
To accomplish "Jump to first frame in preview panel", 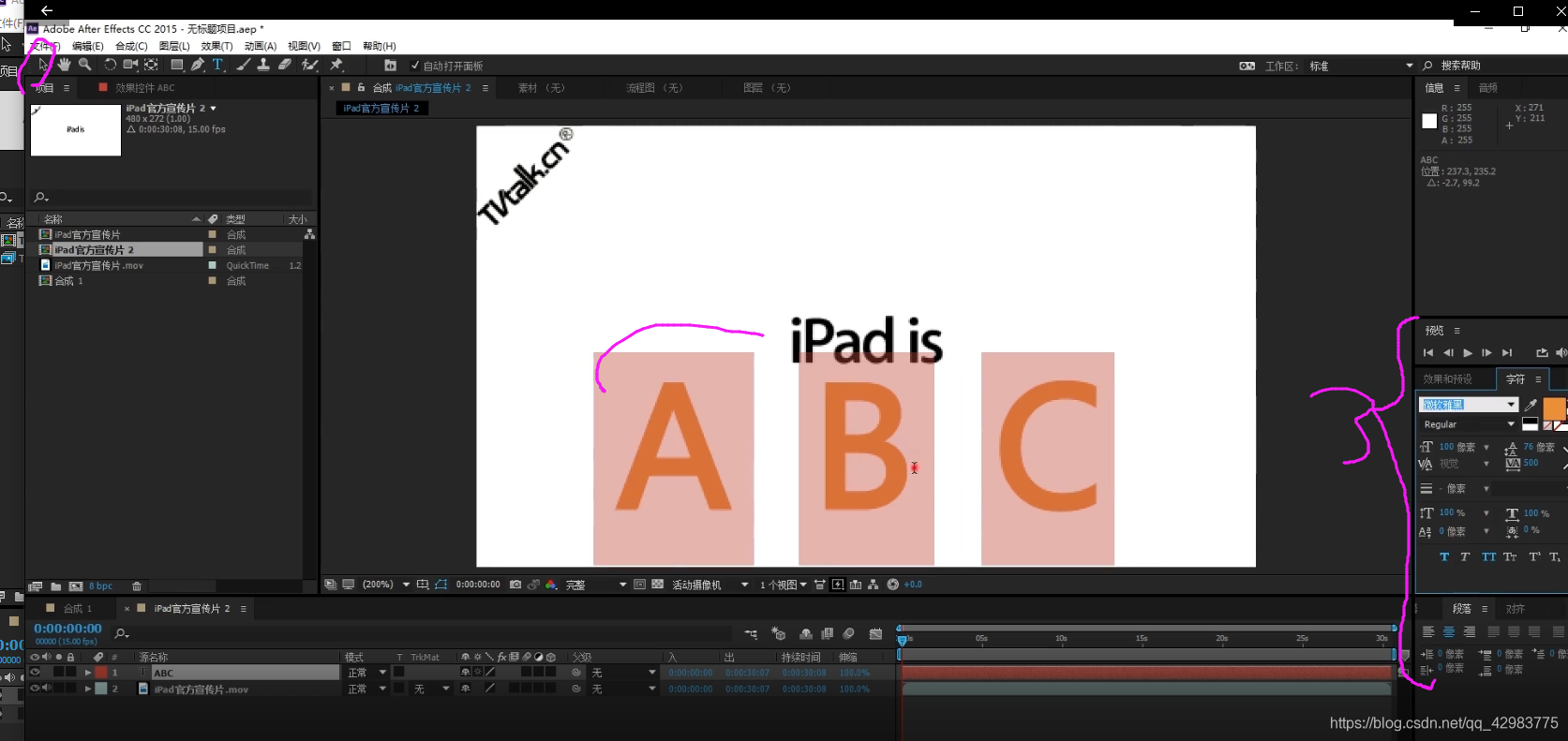I will (x=1428, y=353).
